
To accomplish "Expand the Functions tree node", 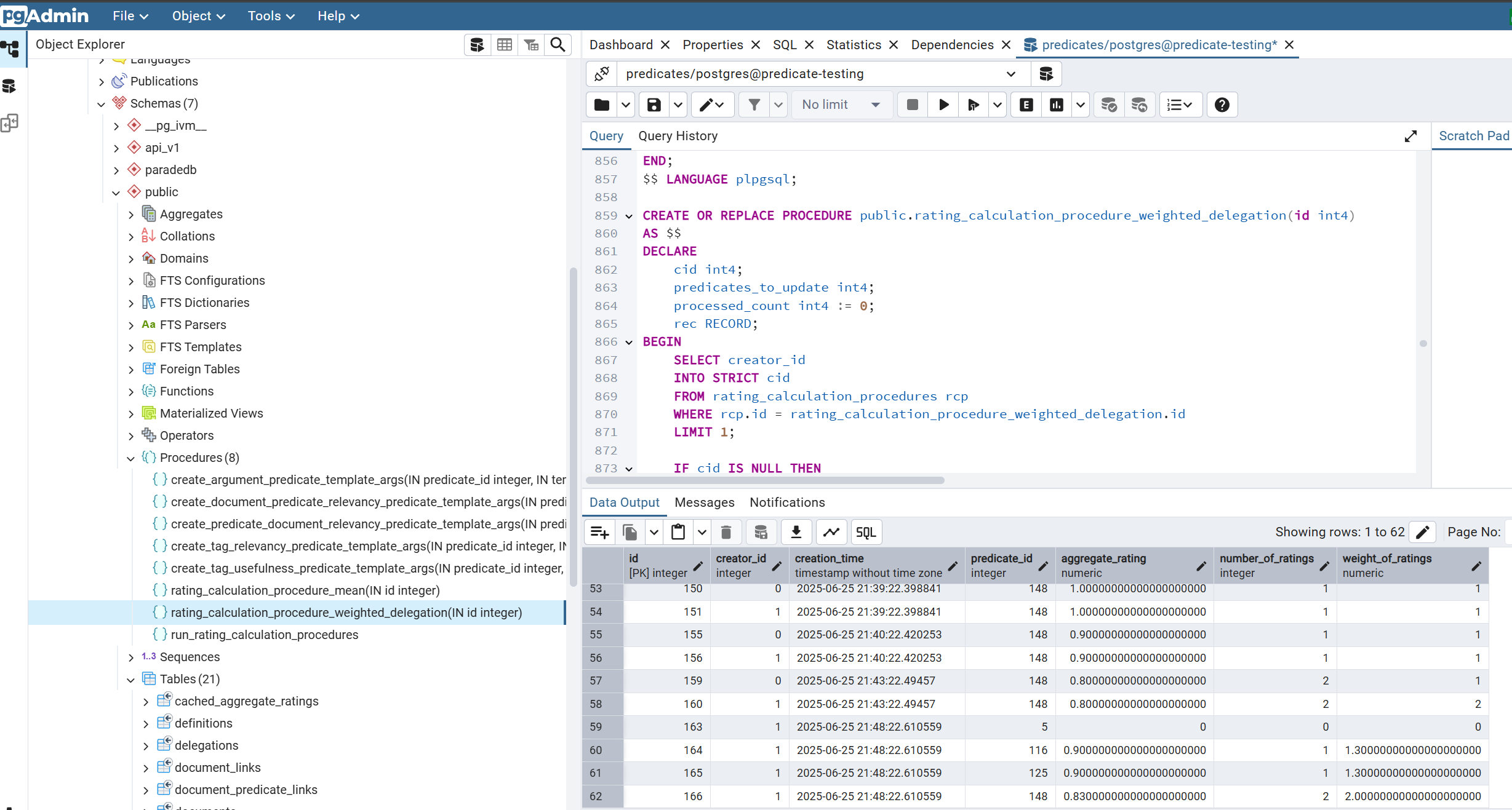I will (131, 392).
